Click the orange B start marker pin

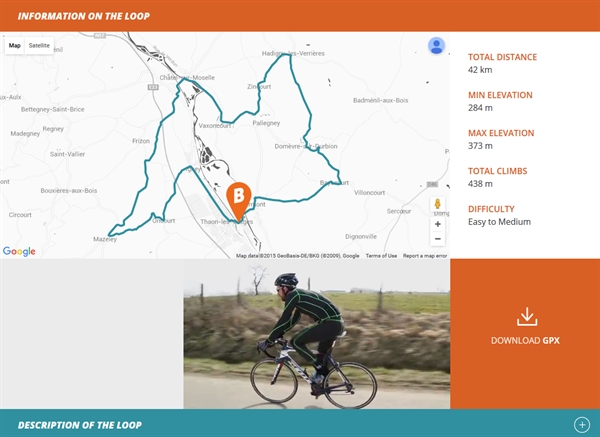[238, 202]
